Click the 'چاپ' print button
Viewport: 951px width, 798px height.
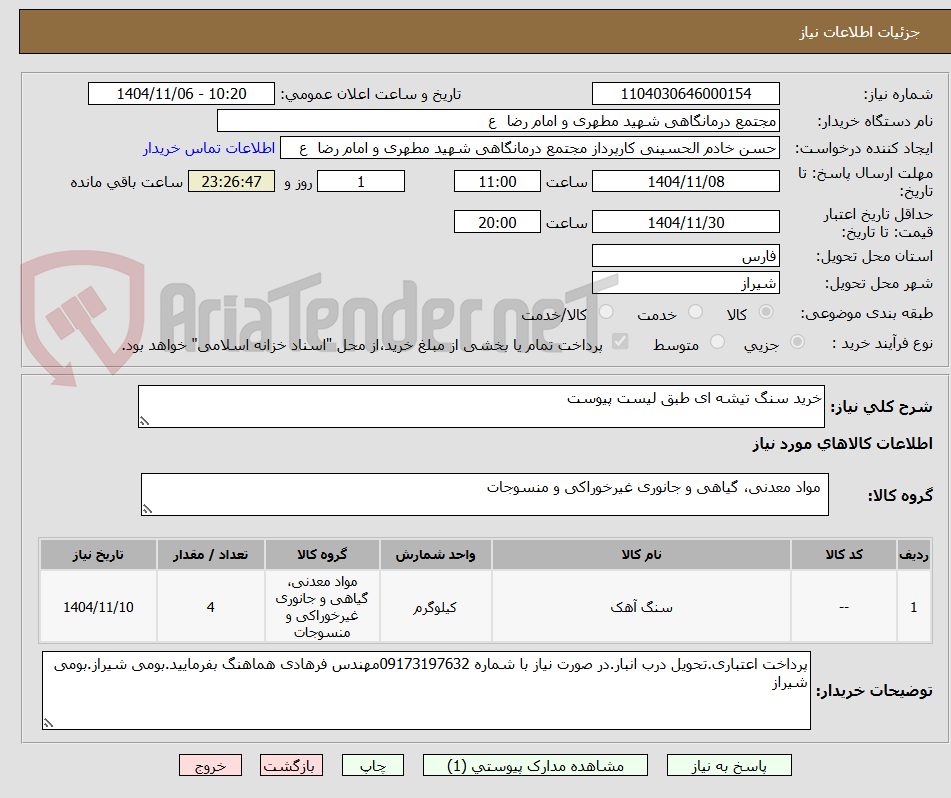click(372, 765)
